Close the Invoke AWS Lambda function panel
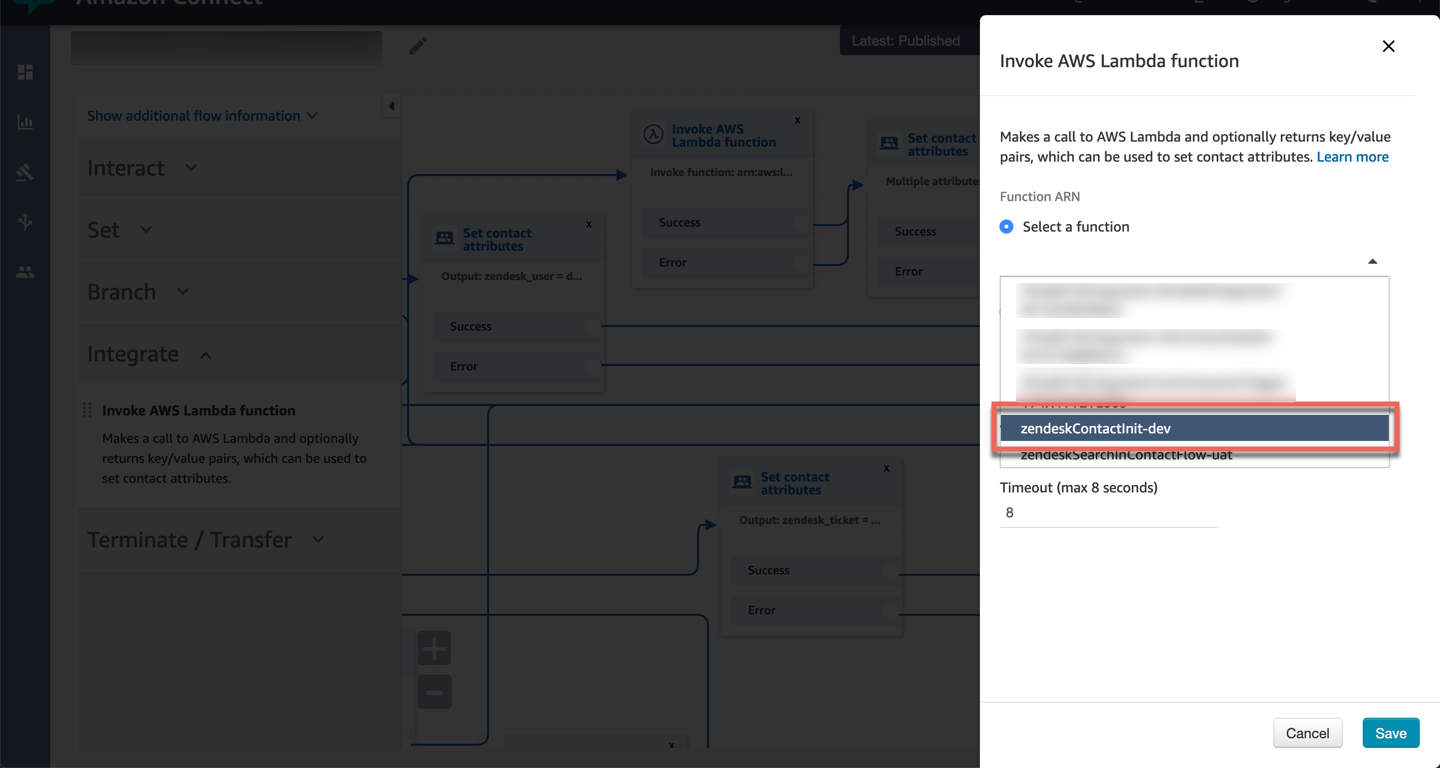 tap(1388, 46)
